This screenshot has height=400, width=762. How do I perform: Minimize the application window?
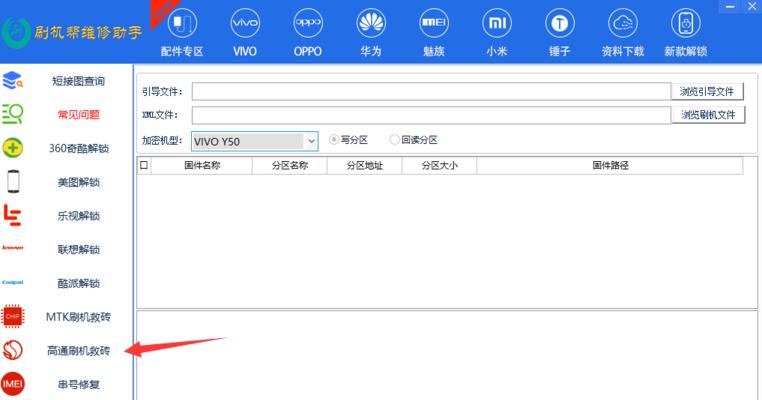[x=730, y=6]
